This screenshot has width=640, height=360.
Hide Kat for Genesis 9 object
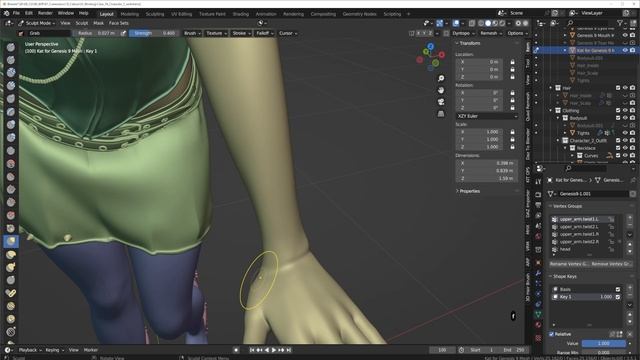pyautogui.click(x=625, y=50)
